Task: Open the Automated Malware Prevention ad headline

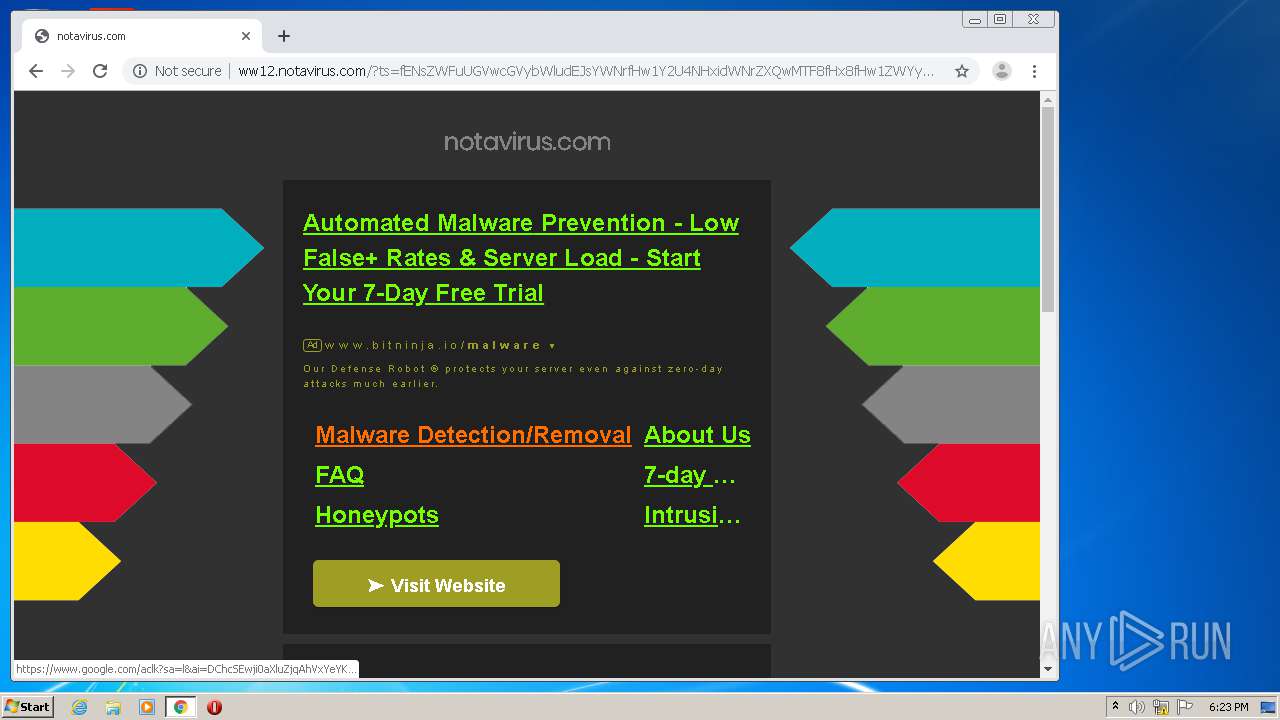Action: [521, 258]
